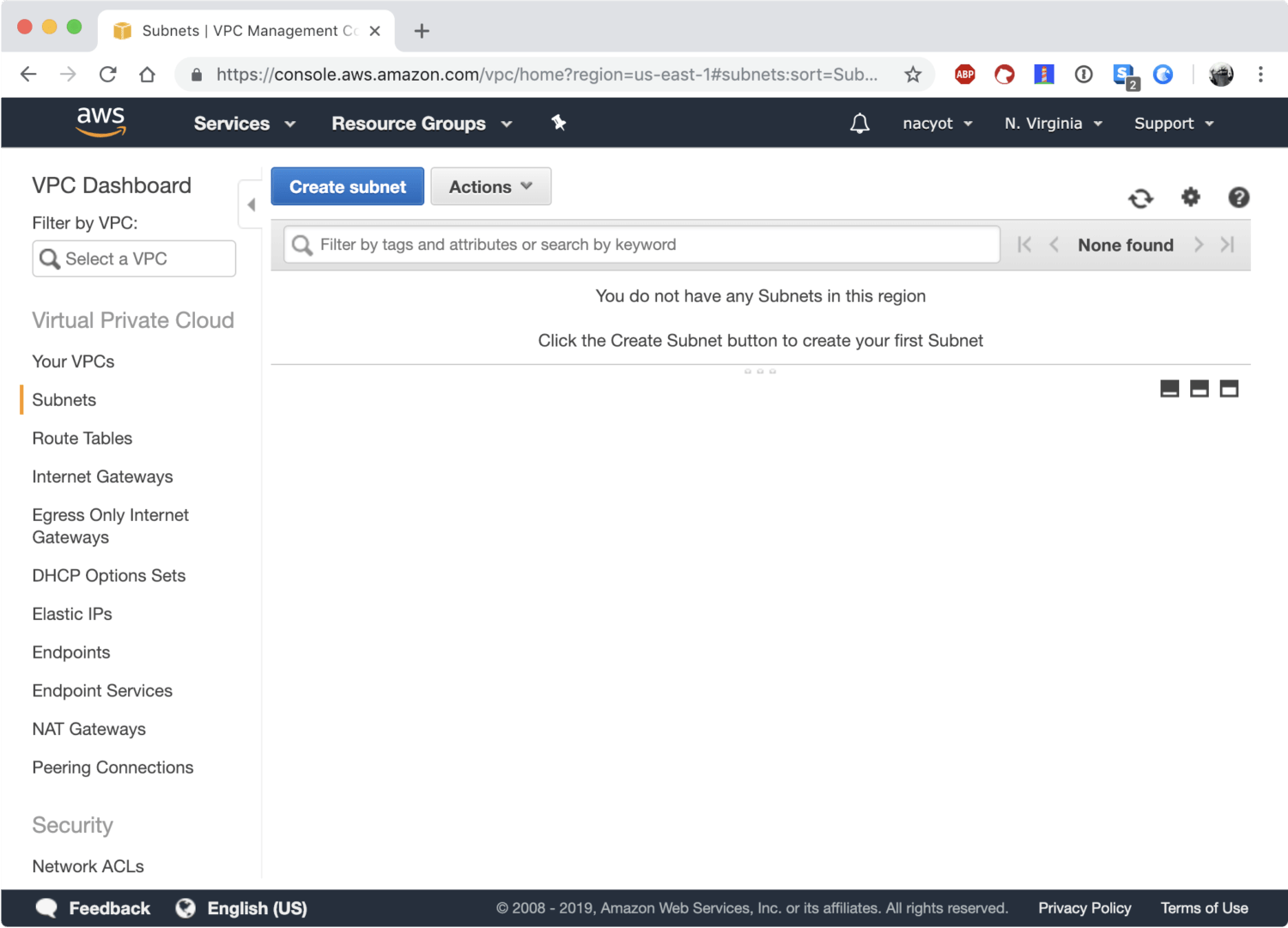The image size is (1288, 928).
Task: Open a new browser tab
Action: click(x=422, y=31)
